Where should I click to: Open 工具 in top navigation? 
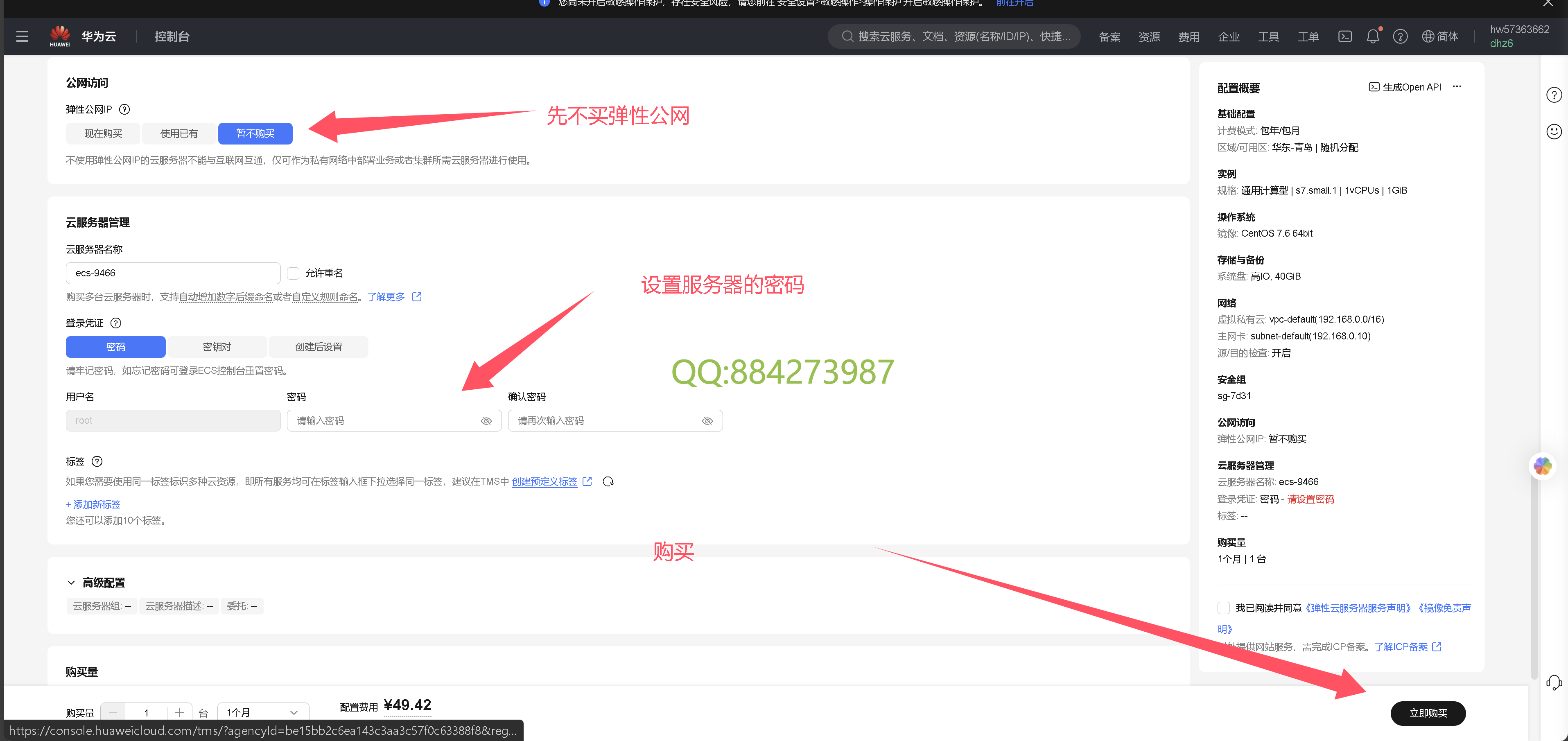click(x=1268, y=37)
